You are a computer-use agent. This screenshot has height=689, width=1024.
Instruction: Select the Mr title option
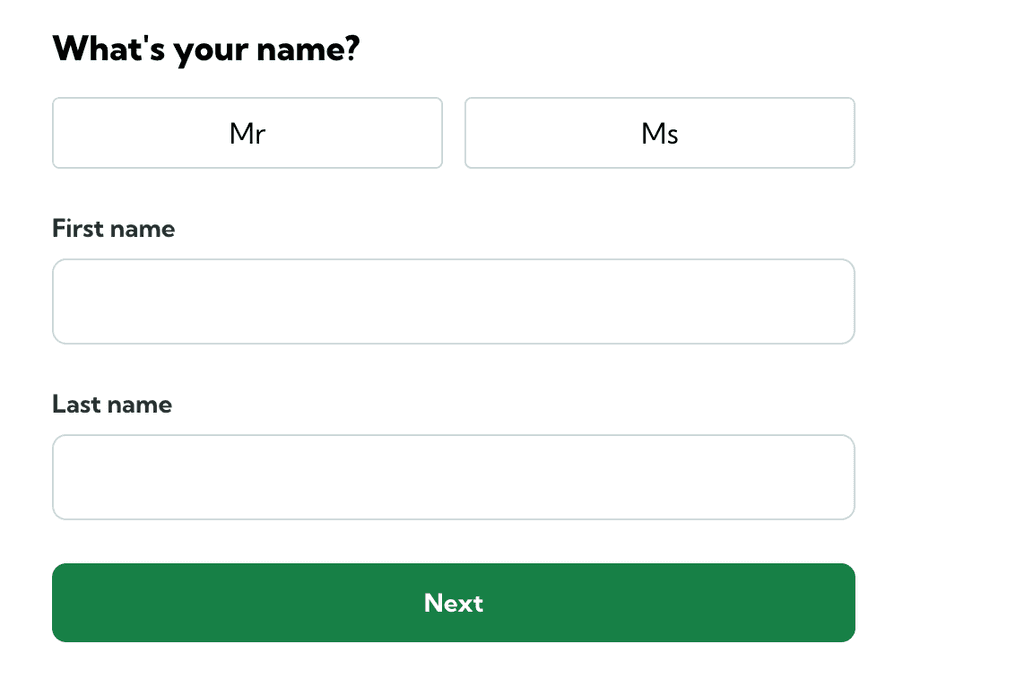tap(247, 133)
